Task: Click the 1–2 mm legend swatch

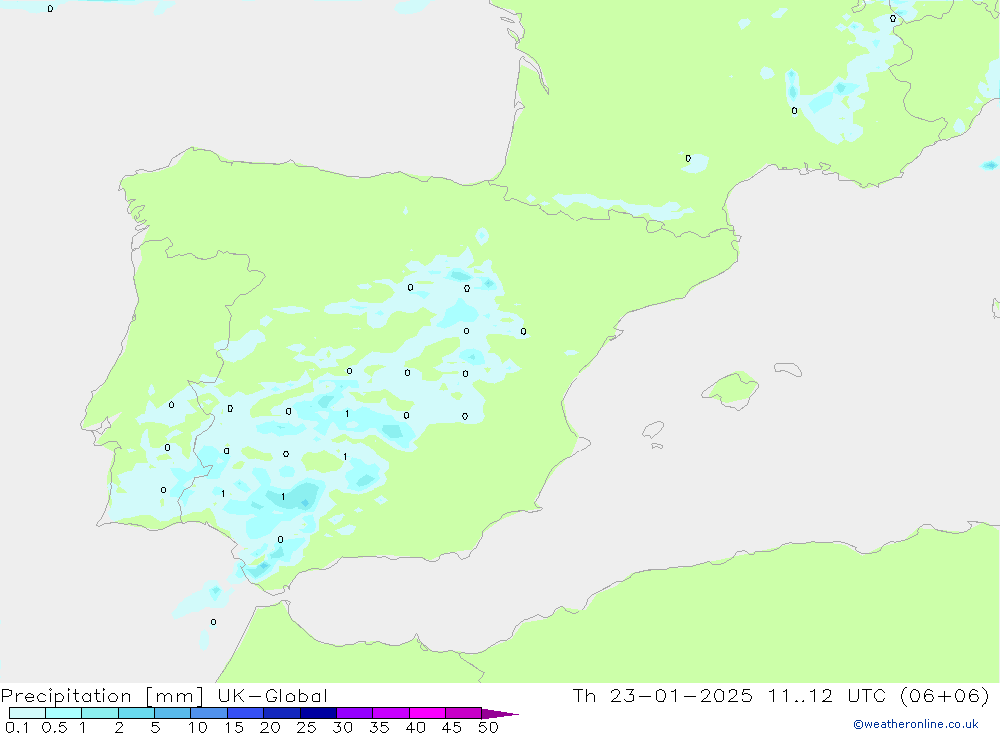Action: click(x=100, y=713)
